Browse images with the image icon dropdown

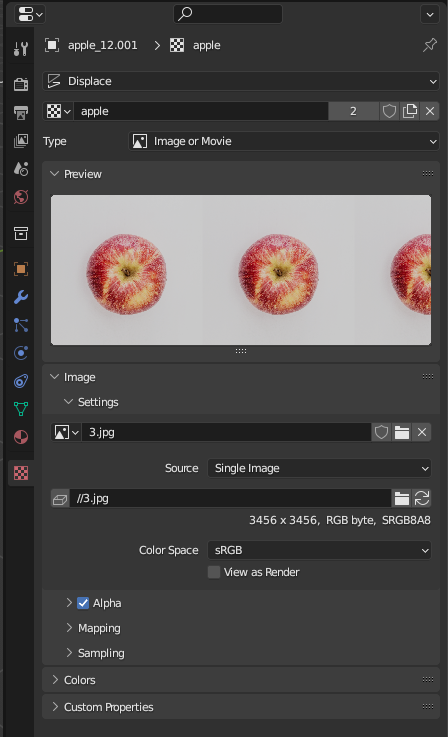click(x=66, y=432)
